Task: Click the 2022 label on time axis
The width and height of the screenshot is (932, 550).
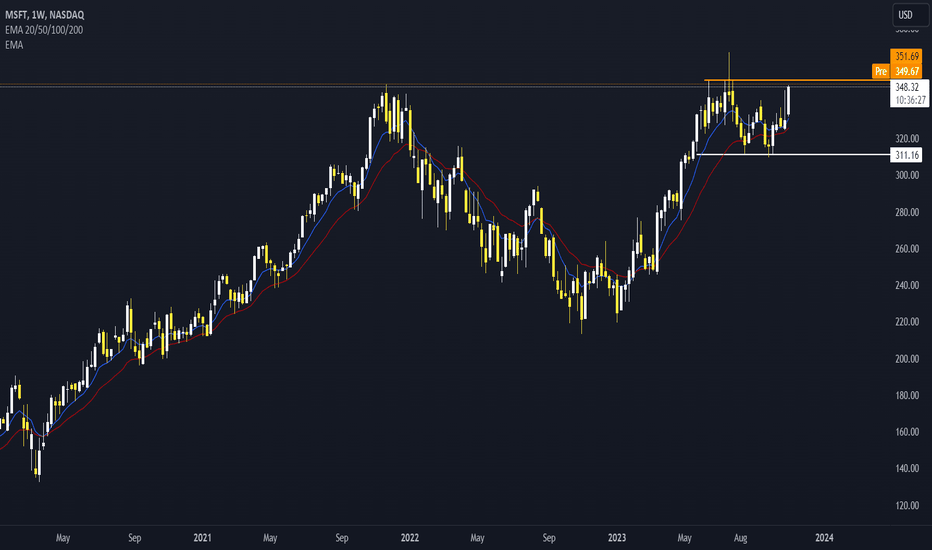Action: [x=410, y=538]
